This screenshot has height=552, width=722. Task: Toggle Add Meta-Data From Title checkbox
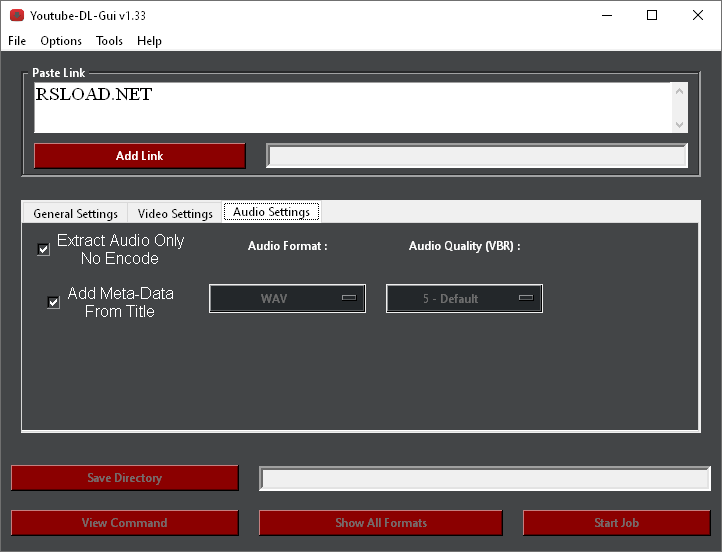54,302
